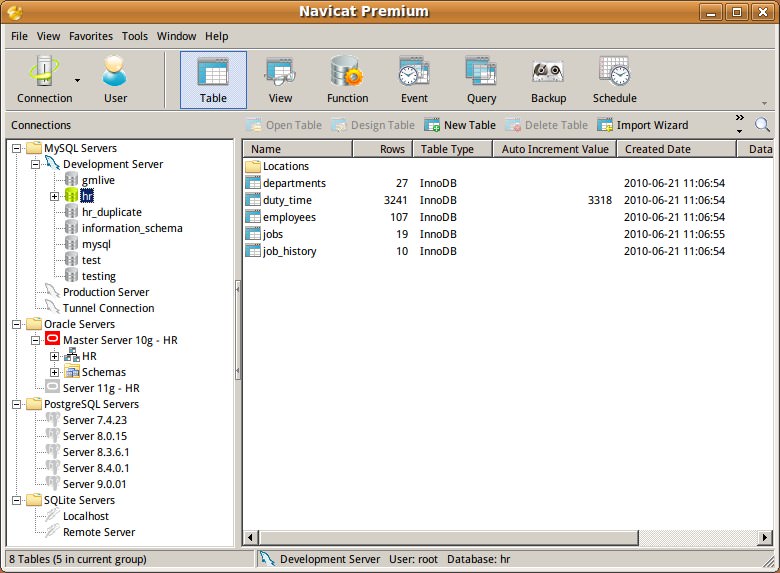The image size is (780, 573).
Task: Open the Query toolbar icon
Action: (481, 80)
